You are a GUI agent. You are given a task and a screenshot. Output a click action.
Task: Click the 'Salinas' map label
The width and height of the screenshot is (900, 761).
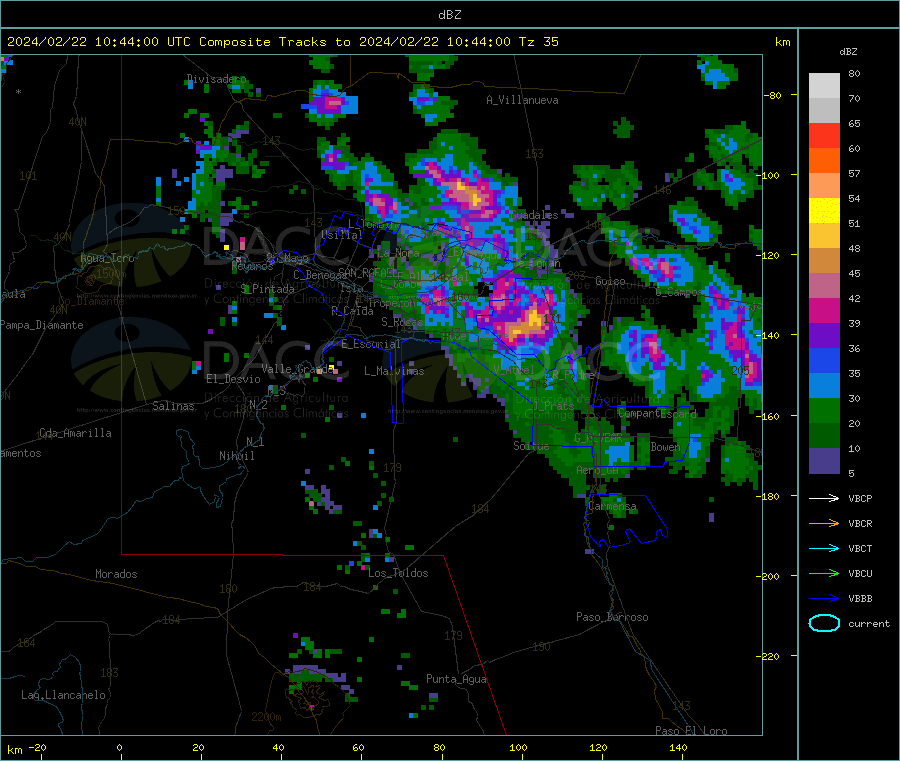coord(173,406)
